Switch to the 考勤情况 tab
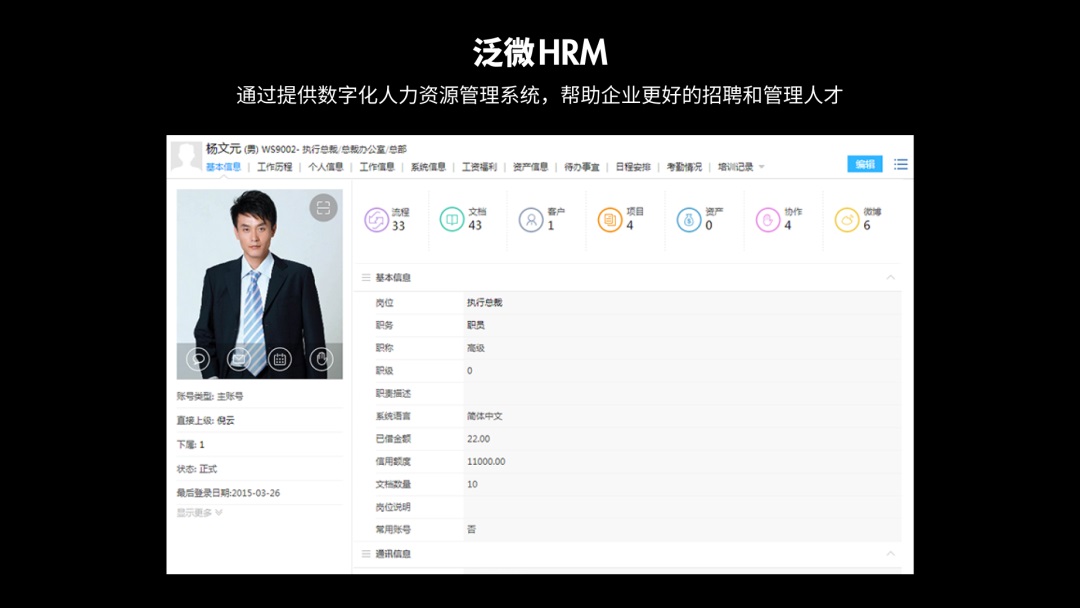Viewport: 1080px width, 608px height. [x=684, y=167]
